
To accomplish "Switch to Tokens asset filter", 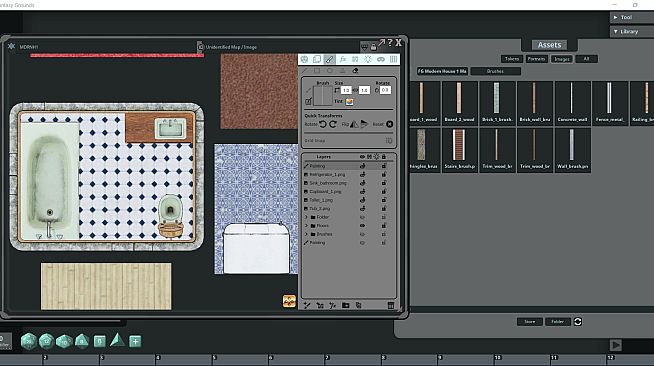I will click(x=512, y=59).
